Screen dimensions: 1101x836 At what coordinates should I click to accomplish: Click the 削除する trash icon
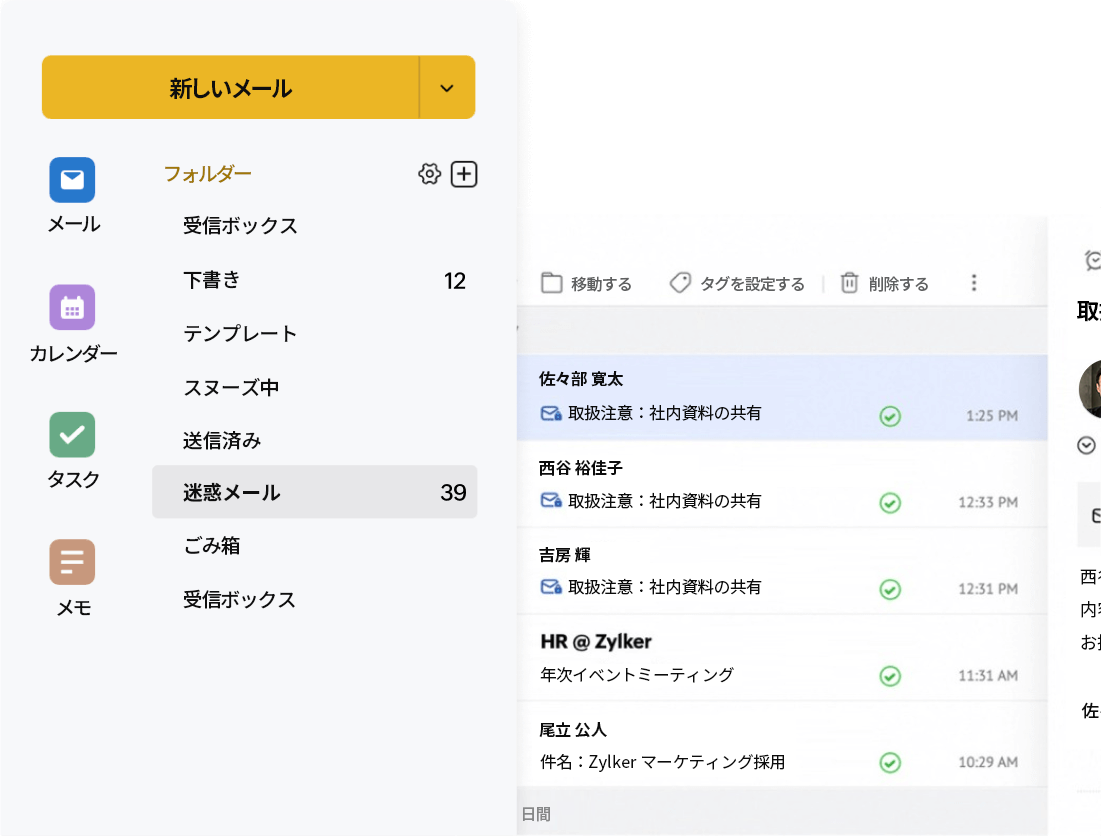(x=850, y=283)
